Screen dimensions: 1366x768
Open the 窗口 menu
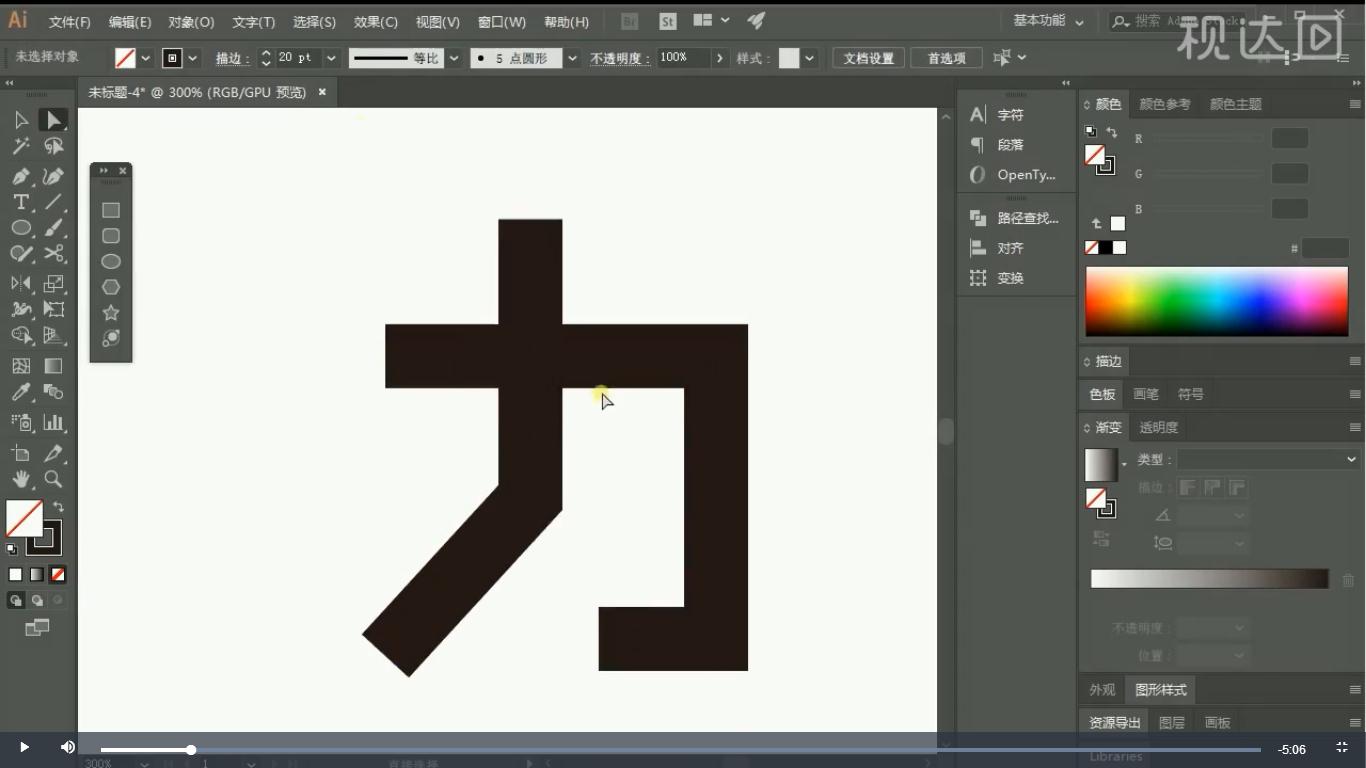tap(501, 21)
